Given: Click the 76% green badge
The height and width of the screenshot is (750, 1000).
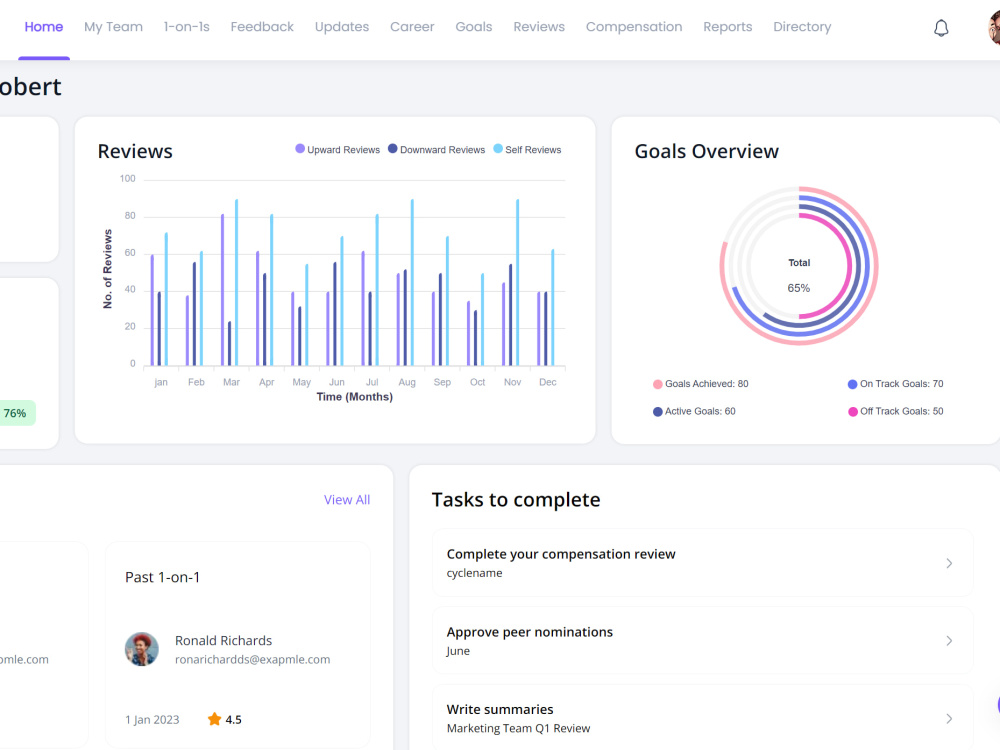Looking at the screenshot, I should click(17, 413).
